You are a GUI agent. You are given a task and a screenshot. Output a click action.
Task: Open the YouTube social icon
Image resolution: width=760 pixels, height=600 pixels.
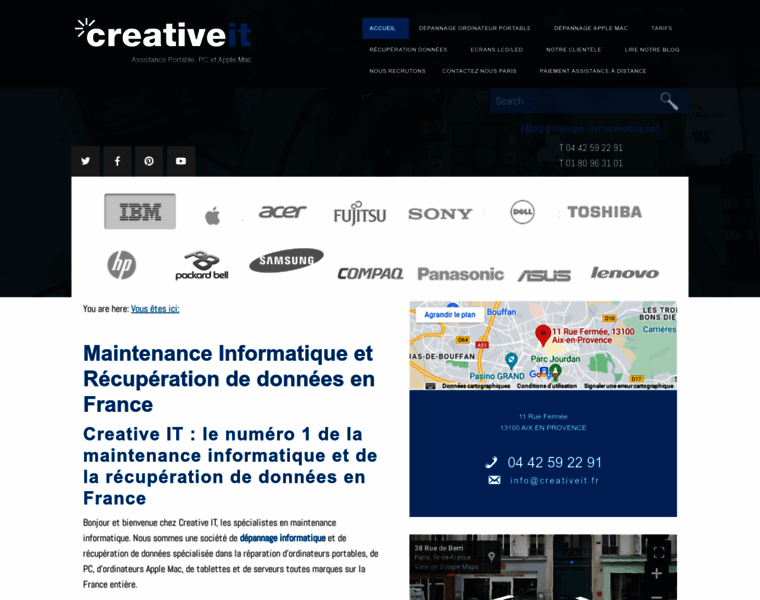[x=181, y=161]
